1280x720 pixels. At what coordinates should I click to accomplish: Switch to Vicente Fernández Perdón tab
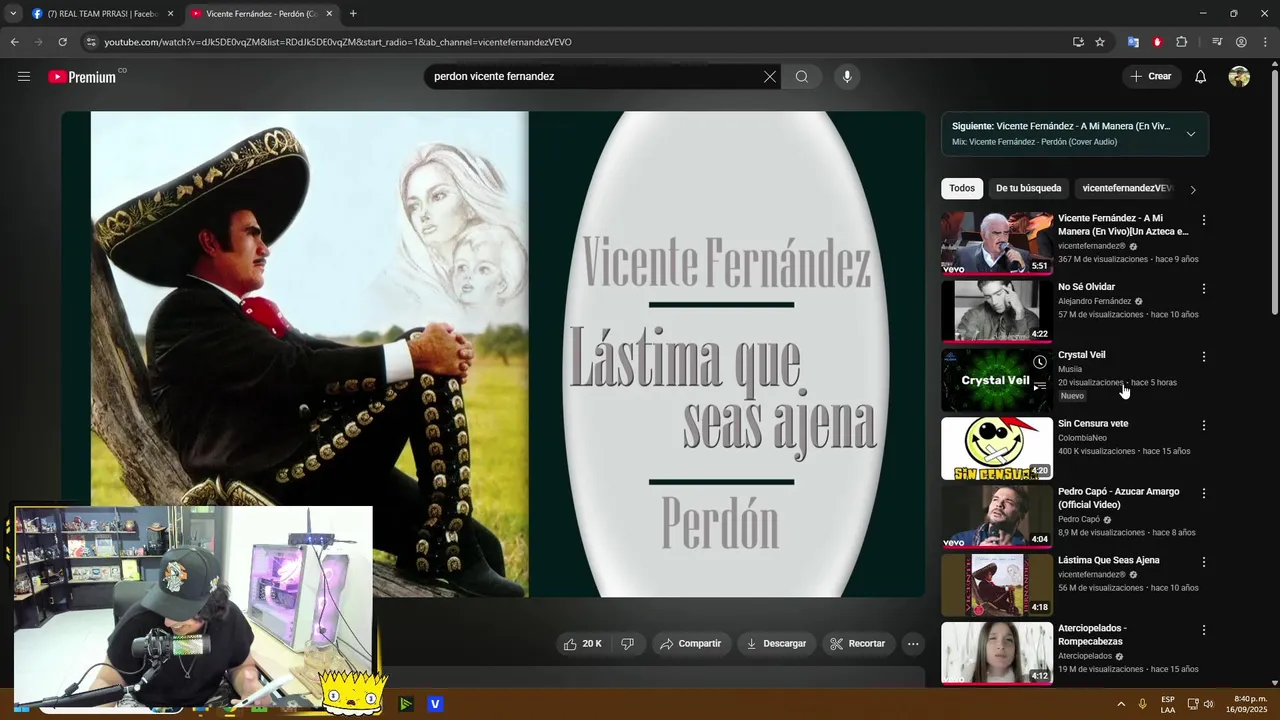tap(260, 14)
